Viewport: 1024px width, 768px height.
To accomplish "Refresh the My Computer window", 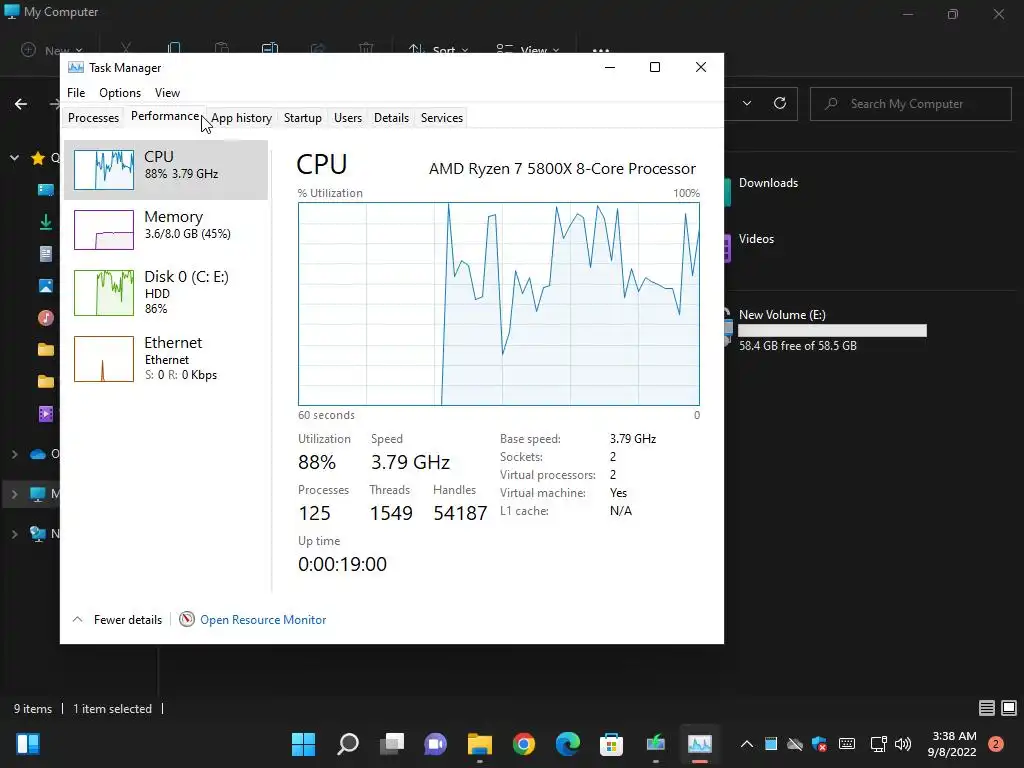I will coord(780,103).
